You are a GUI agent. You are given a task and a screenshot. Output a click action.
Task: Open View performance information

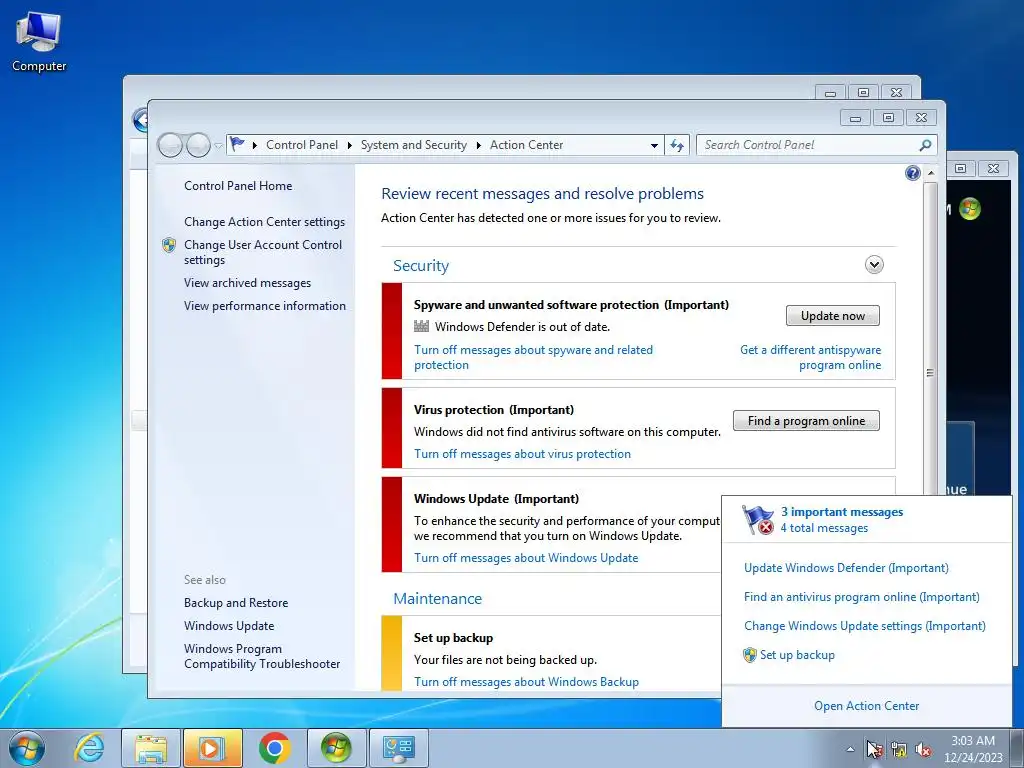click(265, 306)
